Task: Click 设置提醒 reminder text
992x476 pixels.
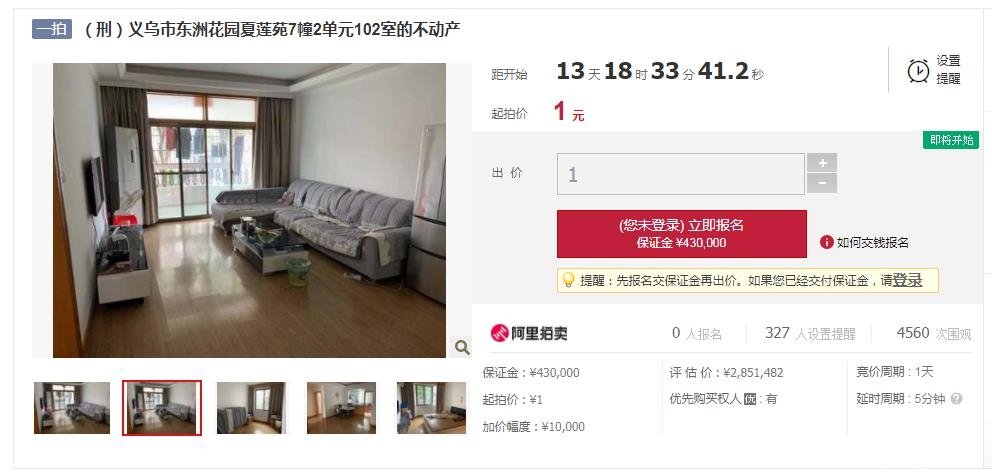Action: [x=948, y=70]
